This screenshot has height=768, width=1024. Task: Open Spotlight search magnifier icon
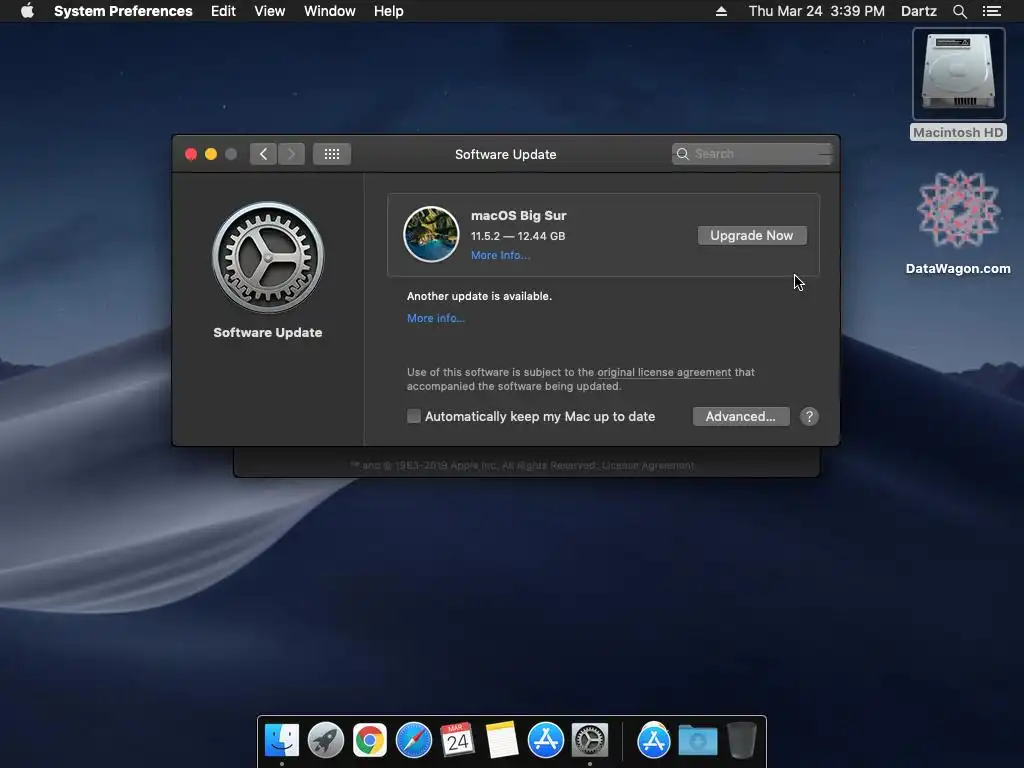pyautogui.click(x=959, y=11)
